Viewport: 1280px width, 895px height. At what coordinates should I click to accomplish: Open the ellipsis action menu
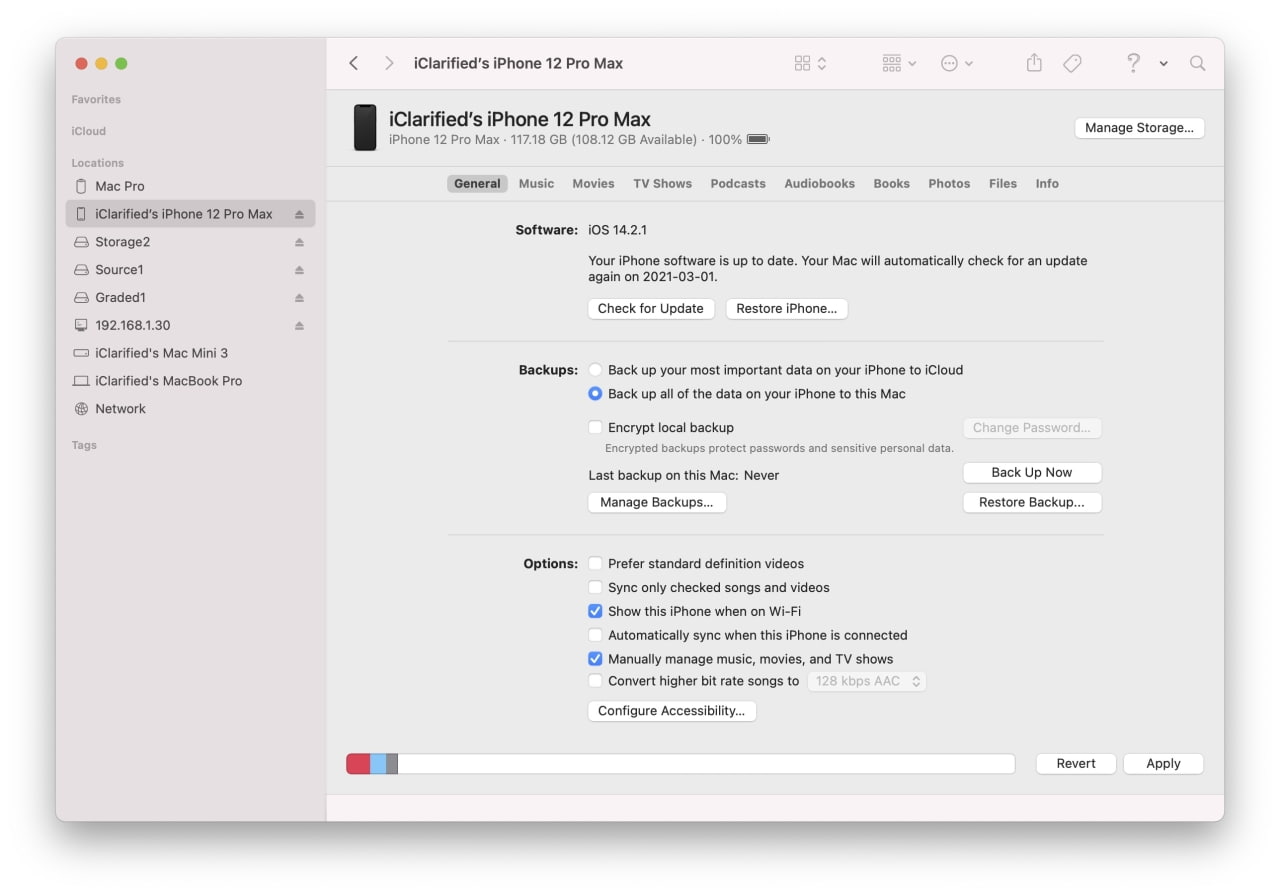(x=957, y=63)
